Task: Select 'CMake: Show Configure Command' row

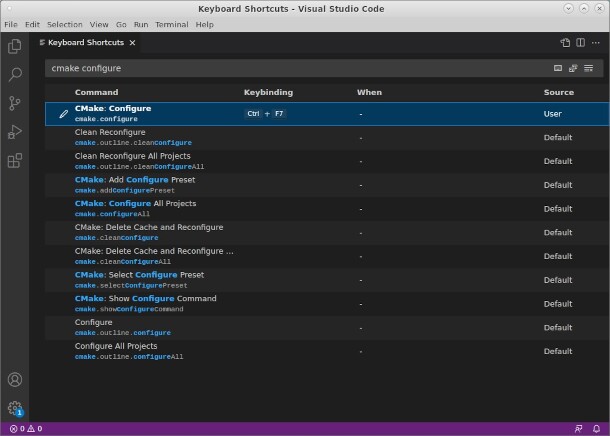Action: (327, 304)
